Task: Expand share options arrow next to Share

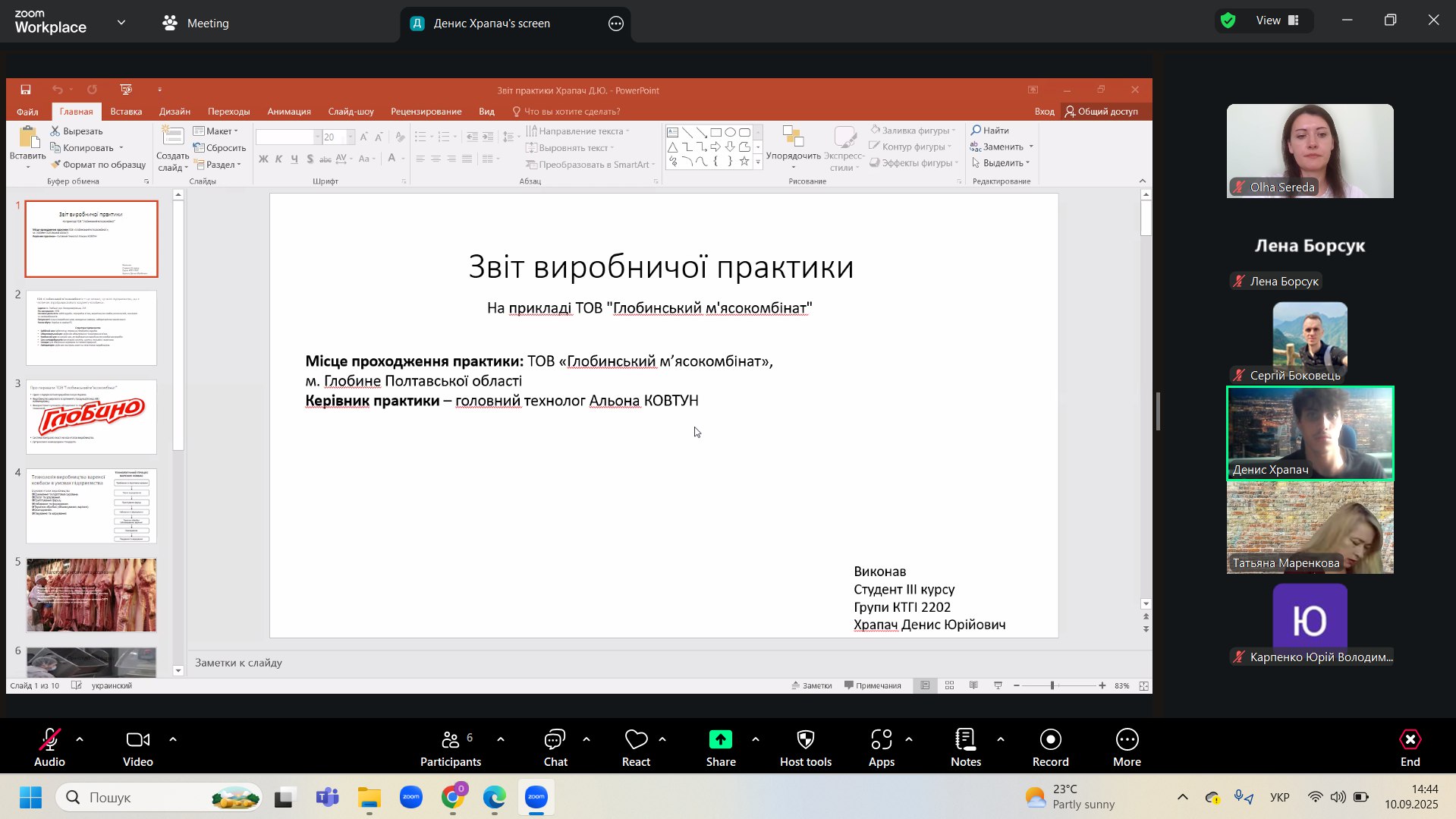Action: point(756,739)
